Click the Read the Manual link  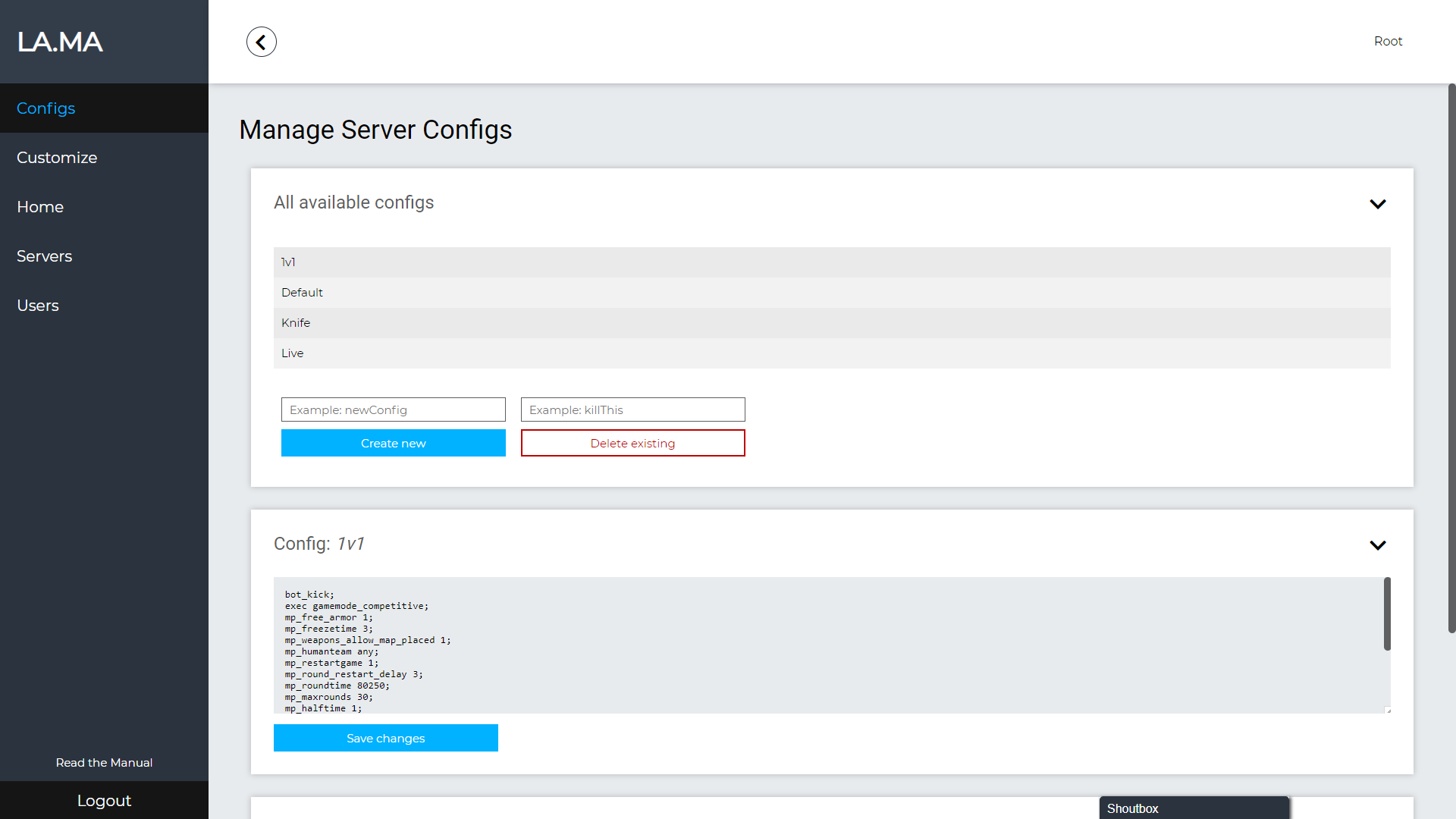104,763
